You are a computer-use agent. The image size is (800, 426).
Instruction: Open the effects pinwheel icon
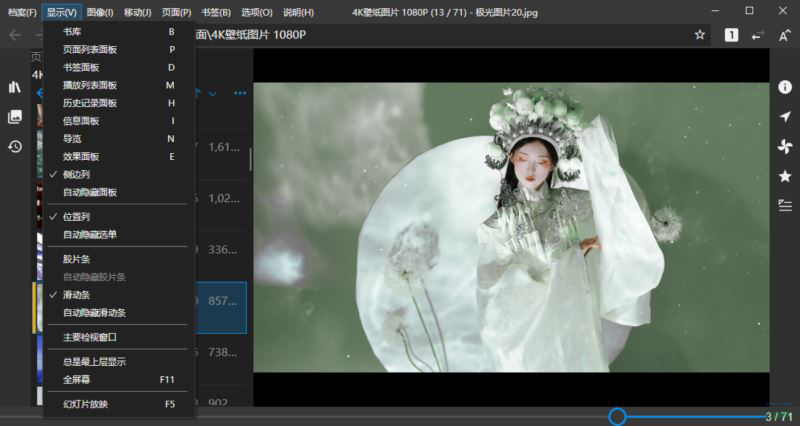point(785,147)
